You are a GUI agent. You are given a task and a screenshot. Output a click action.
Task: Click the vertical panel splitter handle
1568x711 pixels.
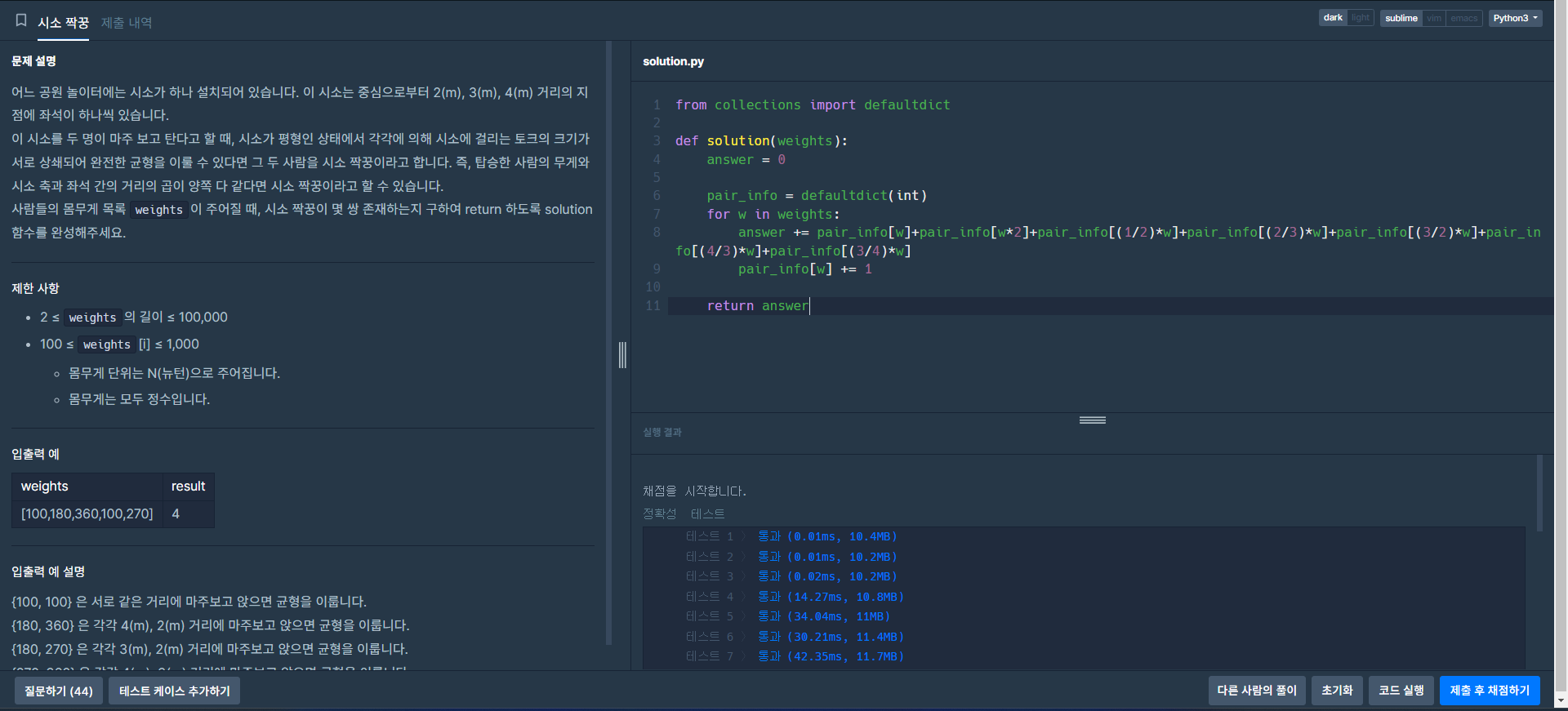click(622, 355)
